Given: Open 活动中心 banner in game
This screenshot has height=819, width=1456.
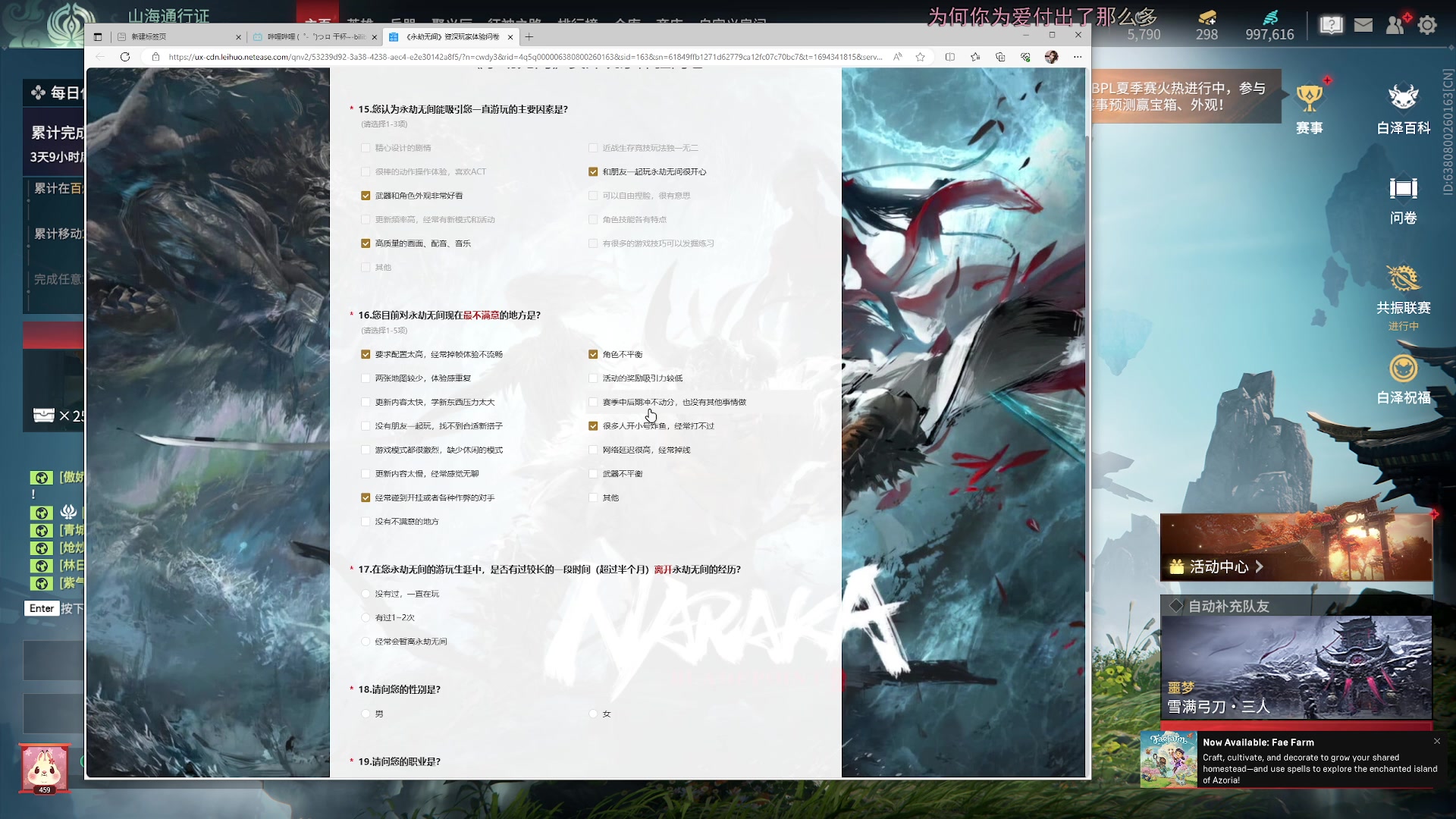Looking at the screenshot, I should pyautogui.click(x=1296, y=548).
